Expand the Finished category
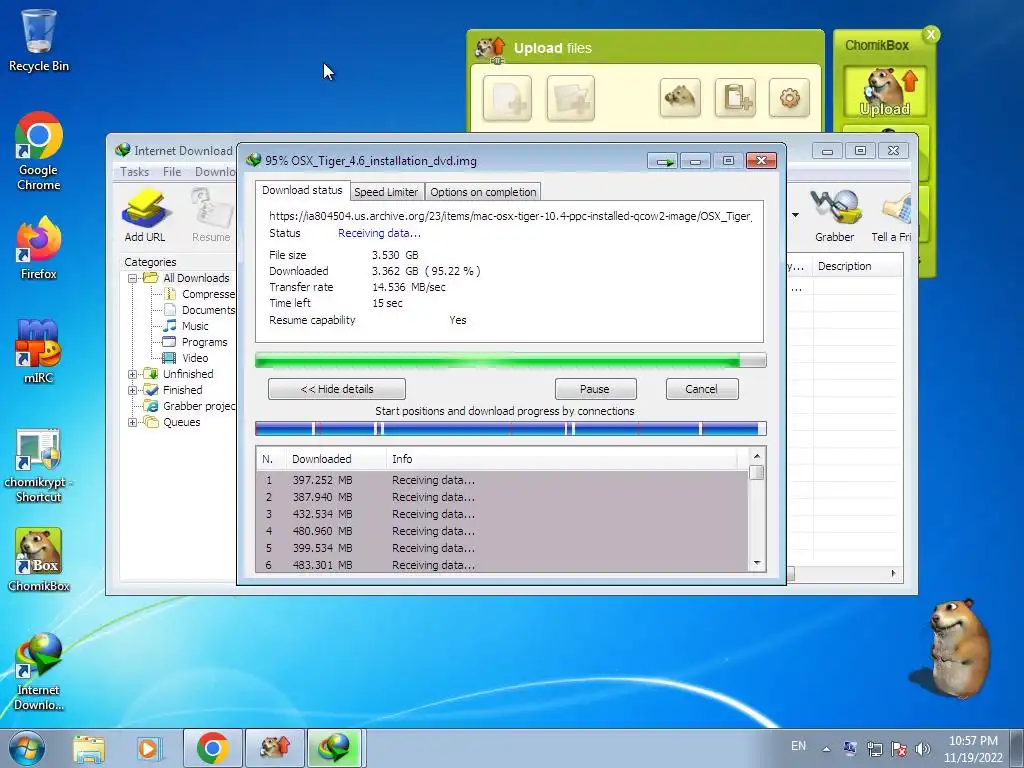Screen dimensions: 1024x768 click(133, 390)
